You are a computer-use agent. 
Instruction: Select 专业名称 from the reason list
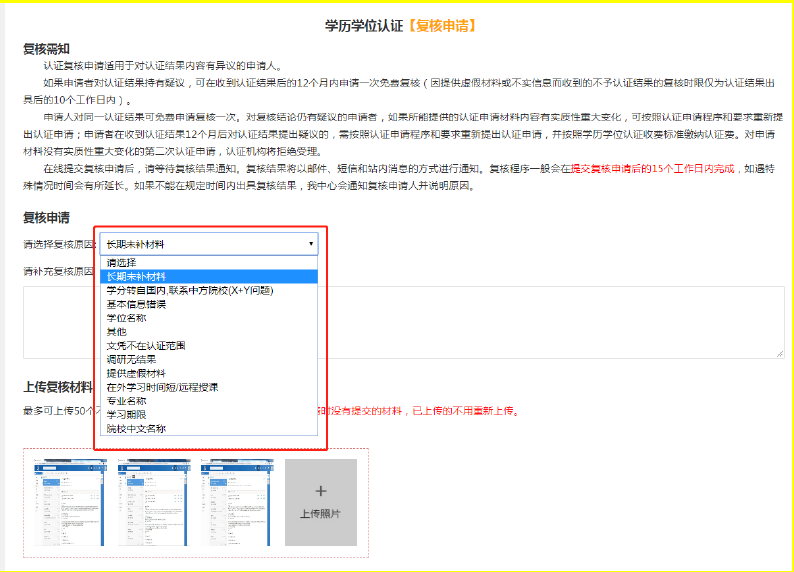click(x=127, y=400)
